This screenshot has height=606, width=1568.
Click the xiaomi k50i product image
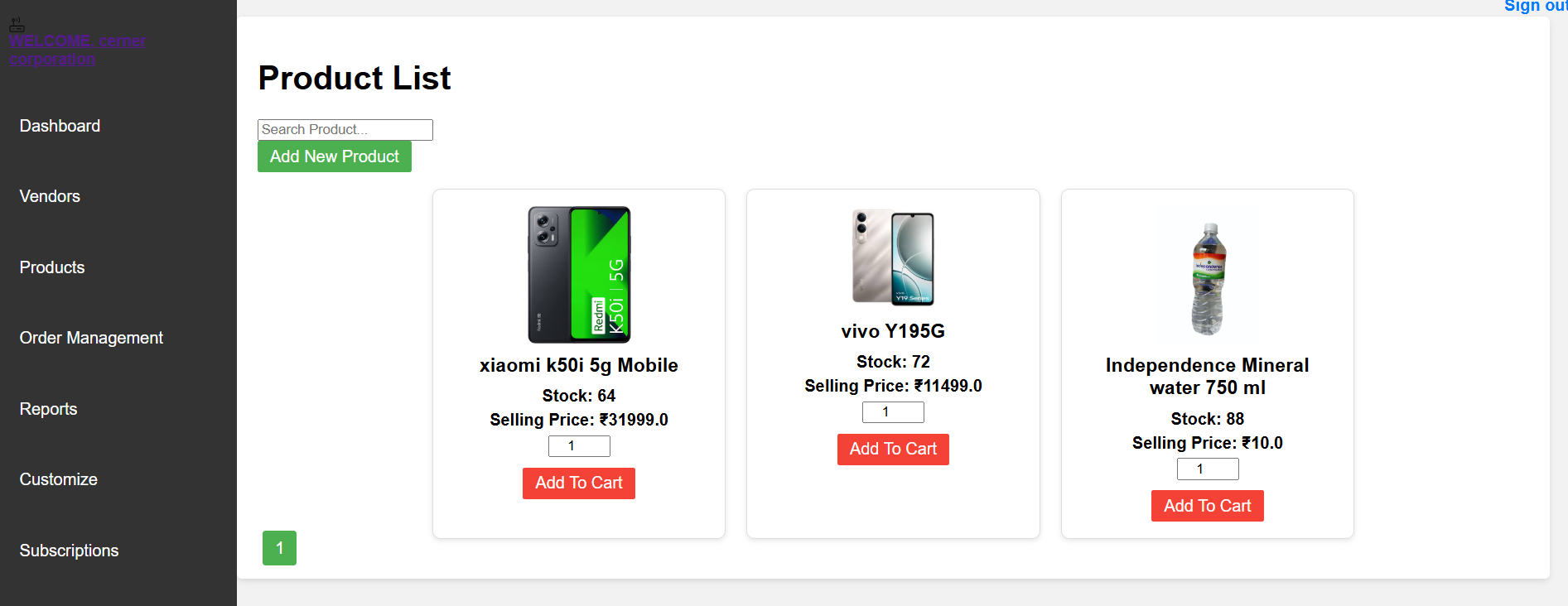[578, 274]
